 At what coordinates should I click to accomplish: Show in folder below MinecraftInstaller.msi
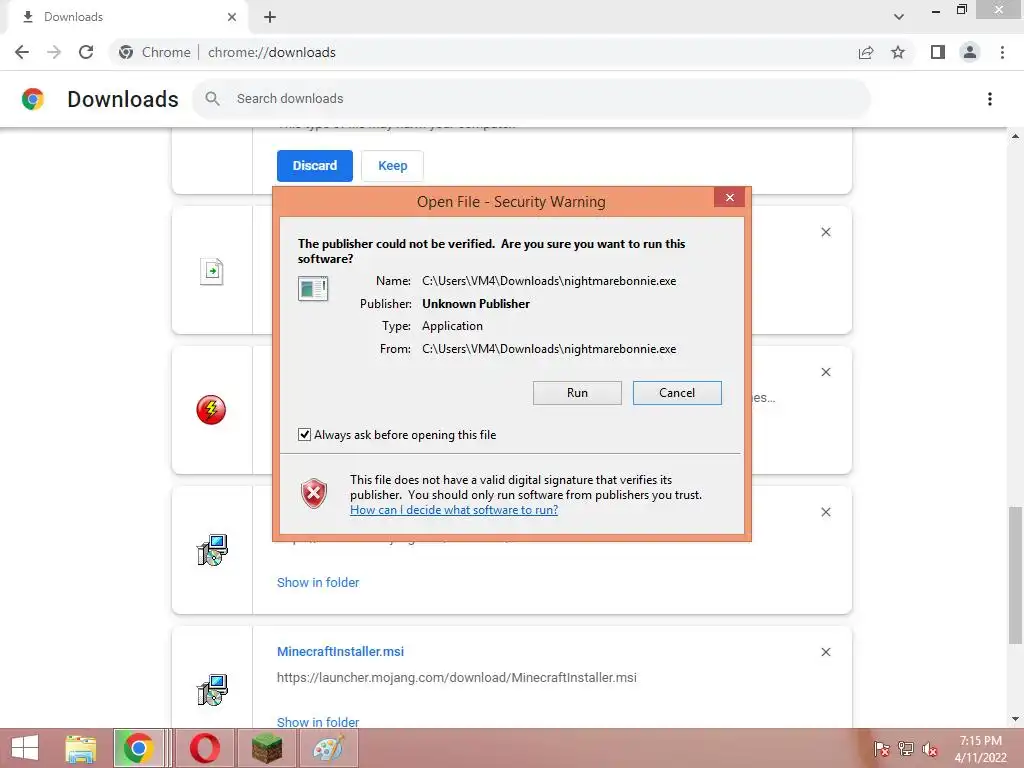pos(318,722)
